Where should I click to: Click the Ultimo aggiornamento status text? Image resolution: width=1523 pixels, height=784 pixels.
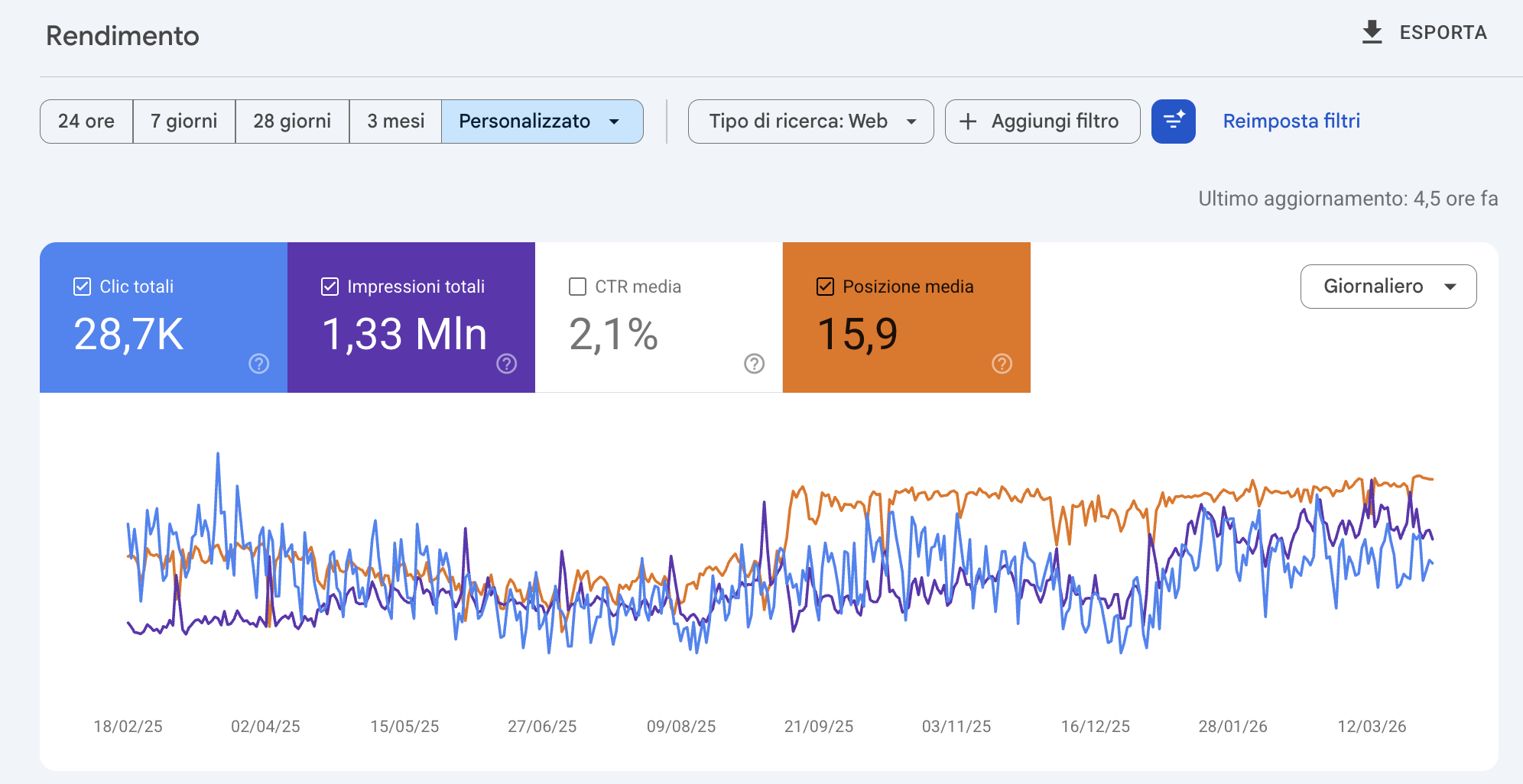point(1348,199)
